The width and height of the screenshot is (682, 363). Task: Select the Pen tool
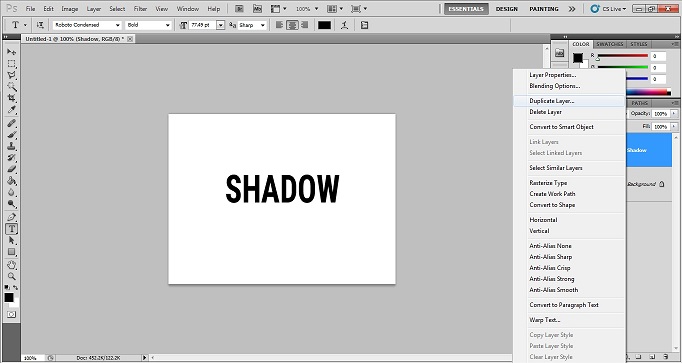(x=11, y=217)
